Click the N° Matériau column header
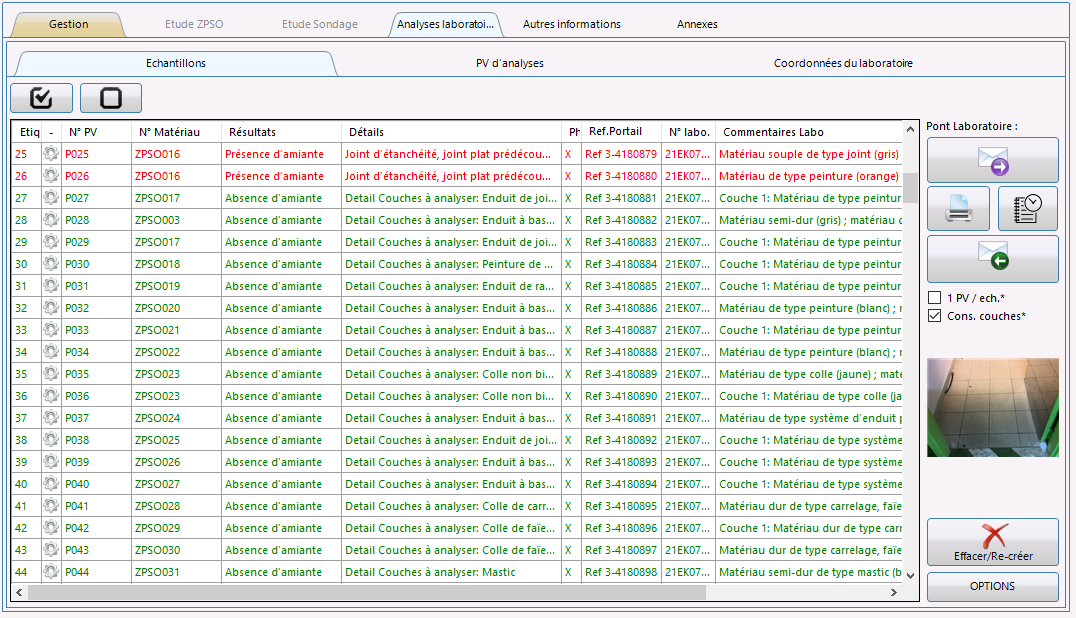1076x618 pixels. coord(176,132)
